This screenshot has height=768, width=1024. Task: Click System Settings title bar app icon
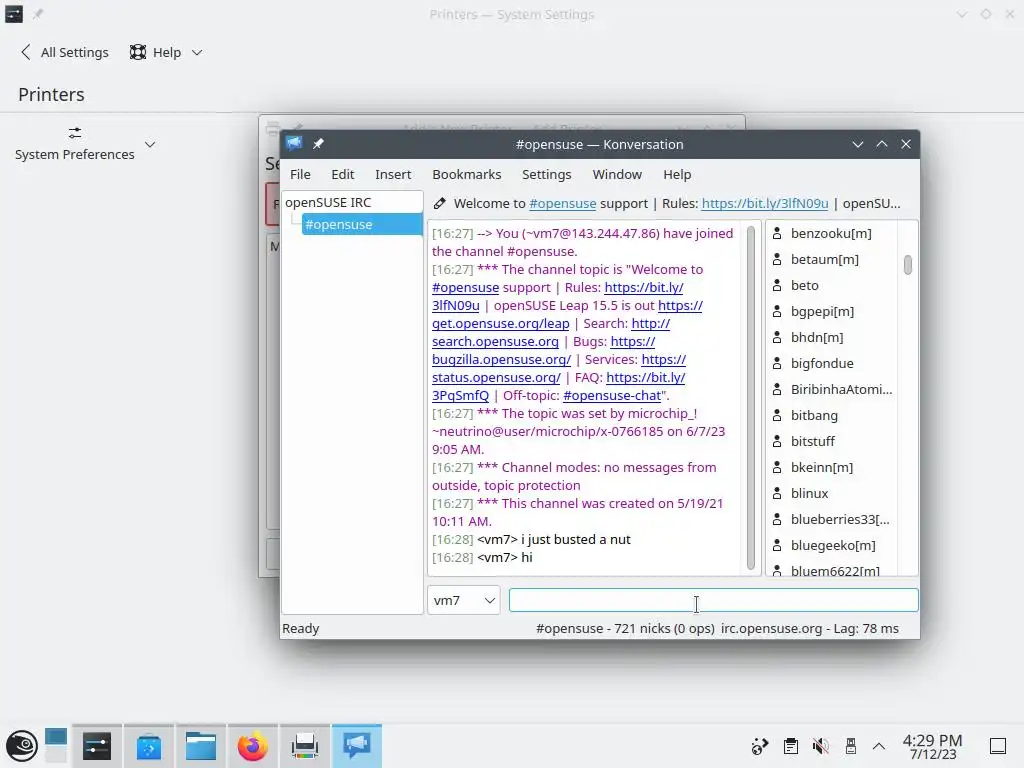tap(14, 14)
